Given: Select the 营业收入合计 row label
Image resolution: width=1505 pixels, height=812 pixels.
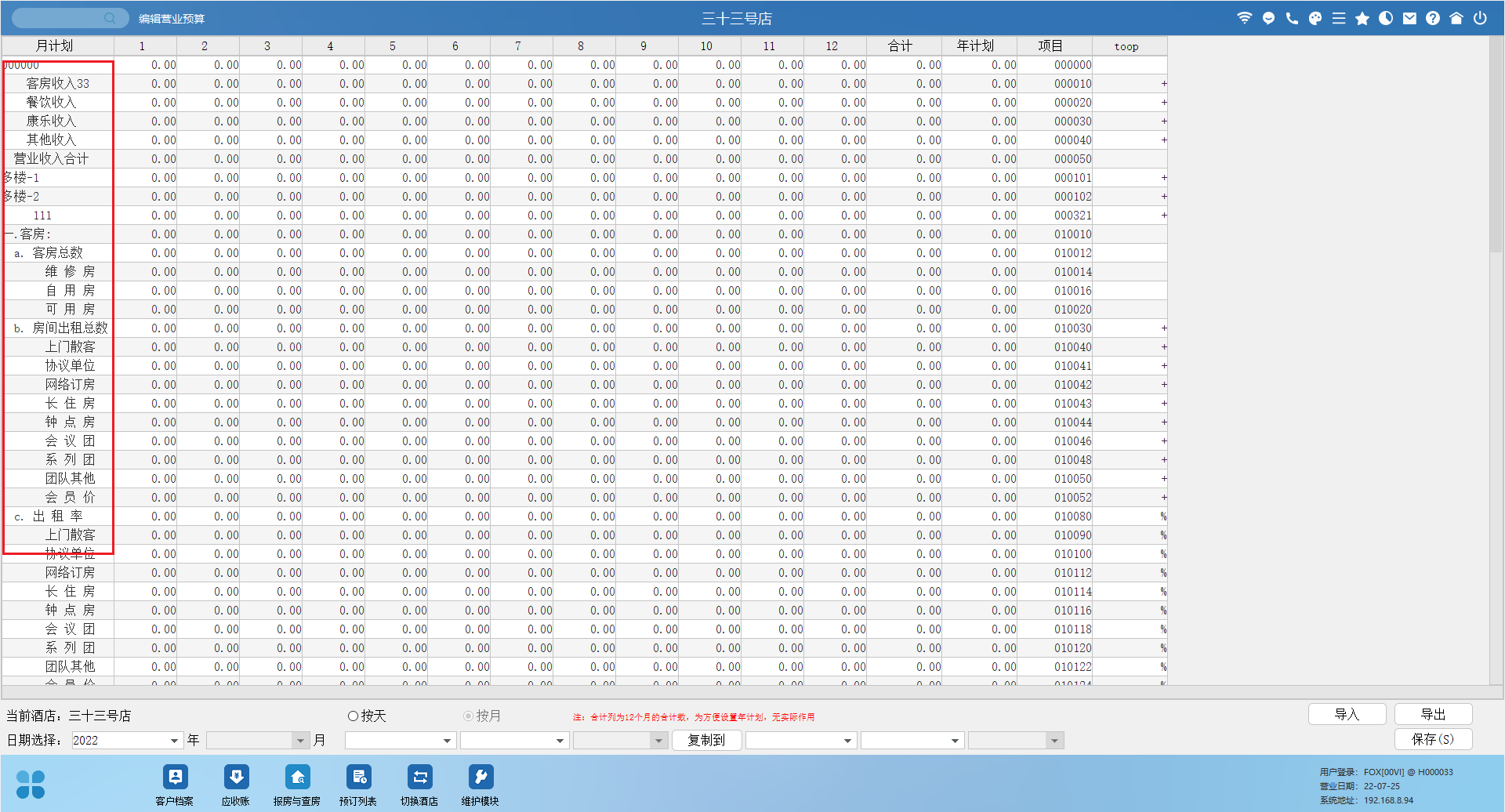Looking at the screenshot, I should click(51, 159).
